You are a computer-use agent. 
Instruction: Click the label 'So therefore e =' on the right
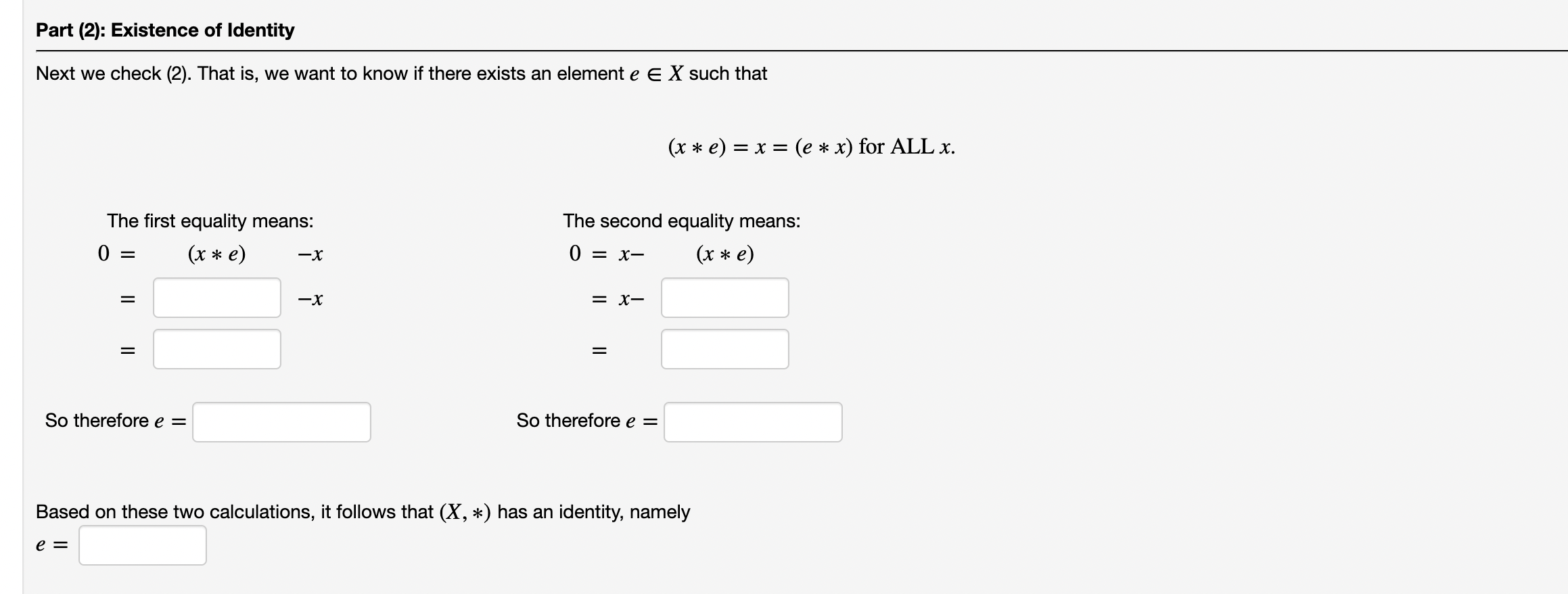click(x=586, y=420)
